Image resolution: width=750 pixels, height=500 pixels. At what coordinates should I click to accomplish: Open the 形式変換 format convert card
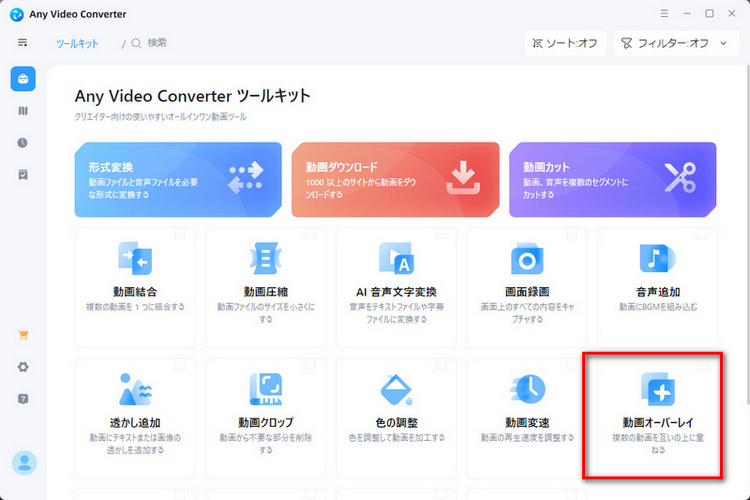tap(178, 179)
